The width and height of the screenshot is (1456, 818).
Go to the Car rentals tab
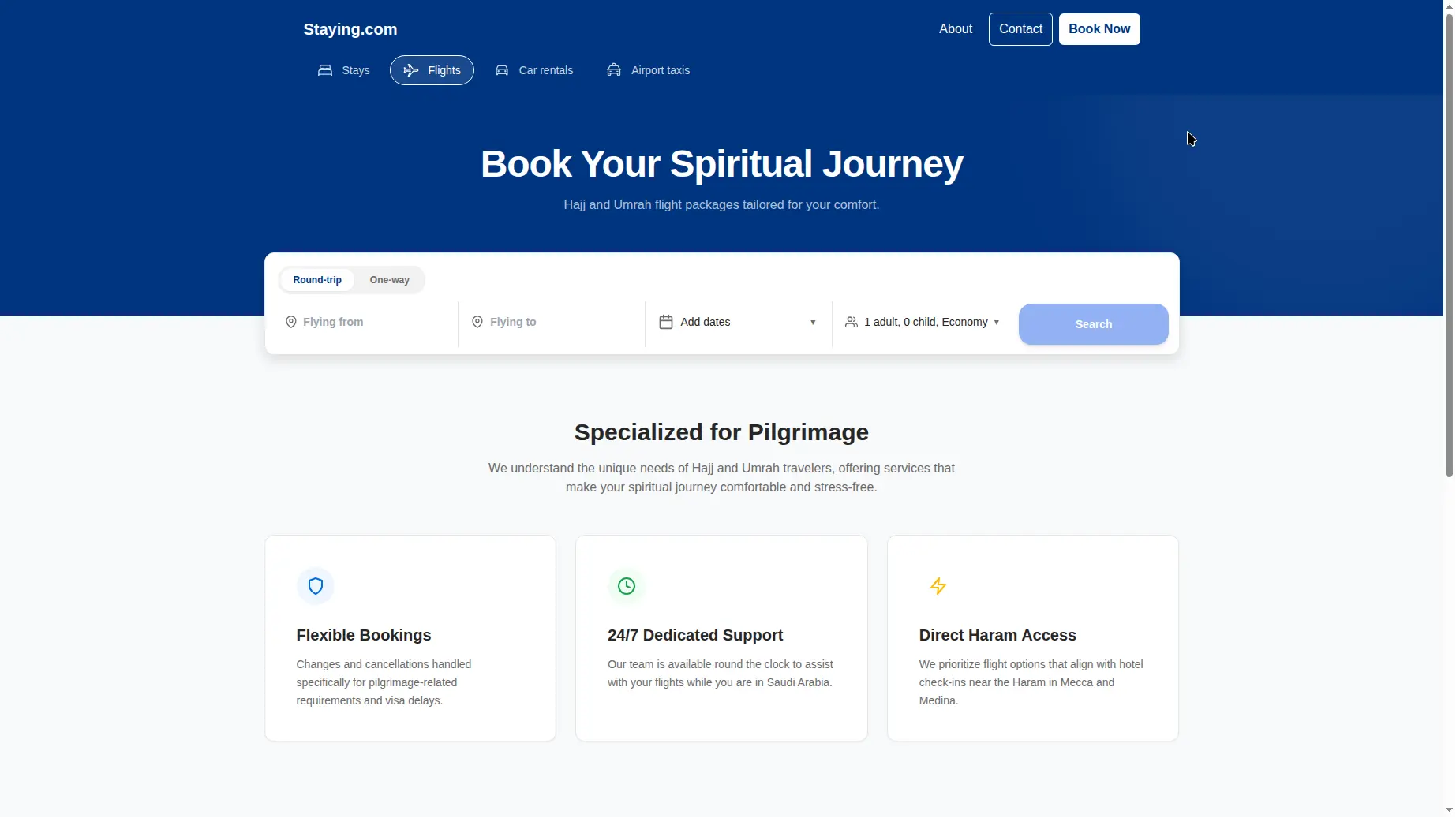[x=534, y=70]
